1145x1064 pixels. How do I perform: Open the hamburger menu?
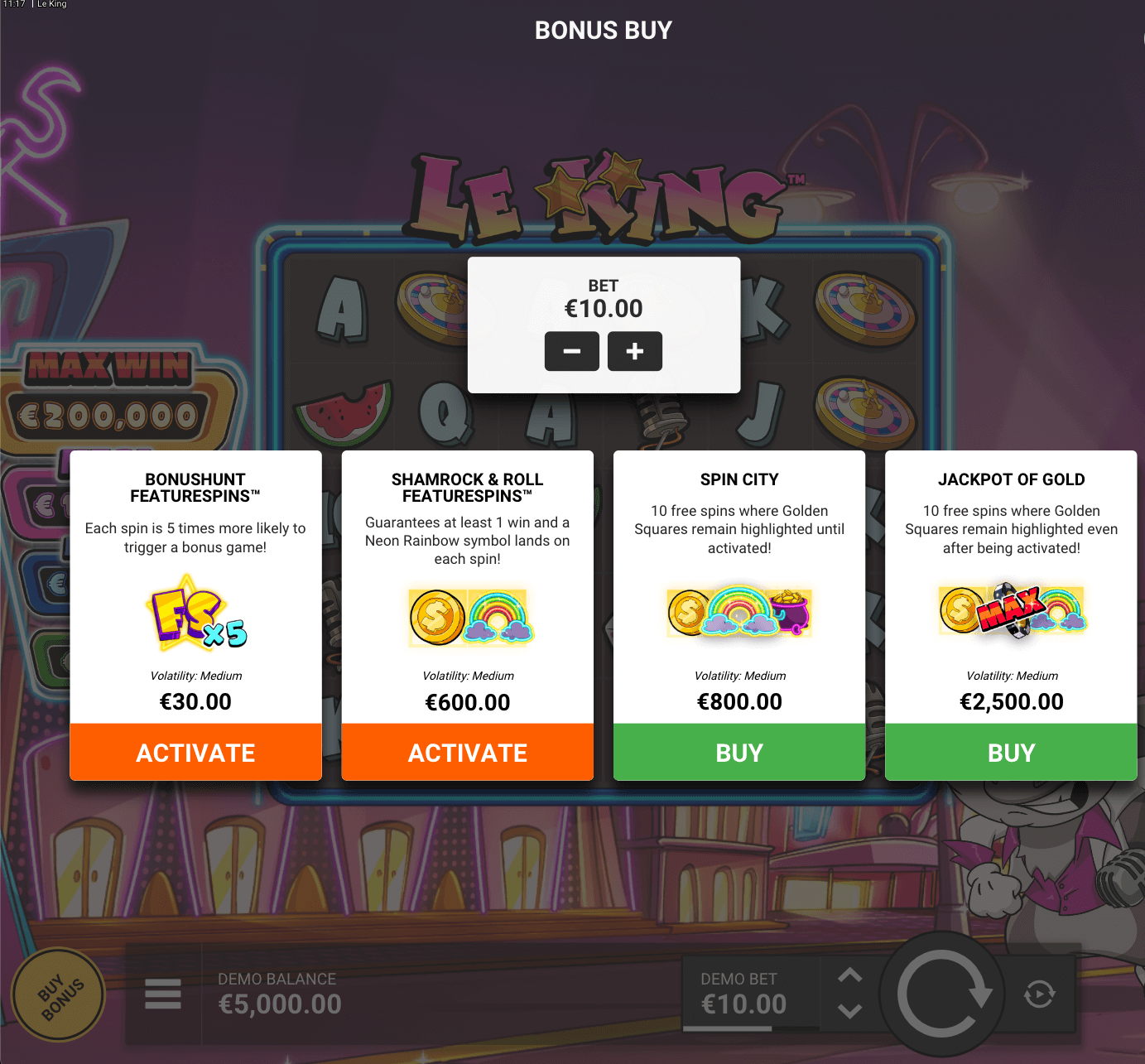click(163, 994)
